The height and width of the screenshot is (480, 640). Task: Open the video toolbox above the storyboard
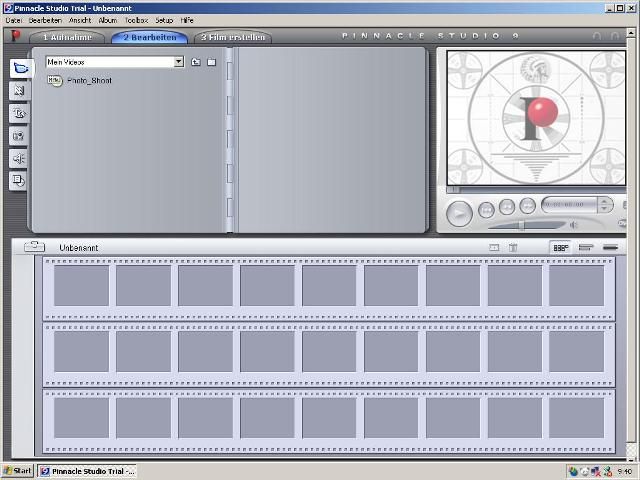click(35, 247)
